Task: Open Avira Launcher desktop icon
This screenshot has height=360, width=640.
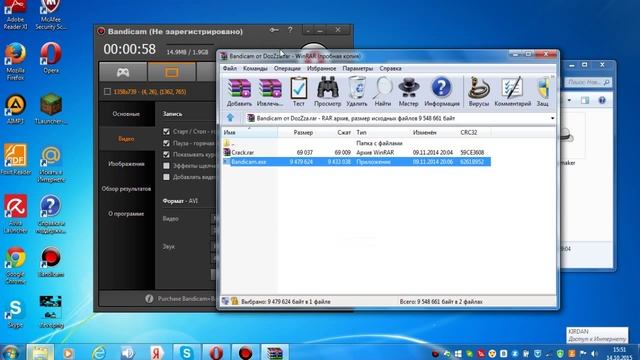Action: click(16, 214)
